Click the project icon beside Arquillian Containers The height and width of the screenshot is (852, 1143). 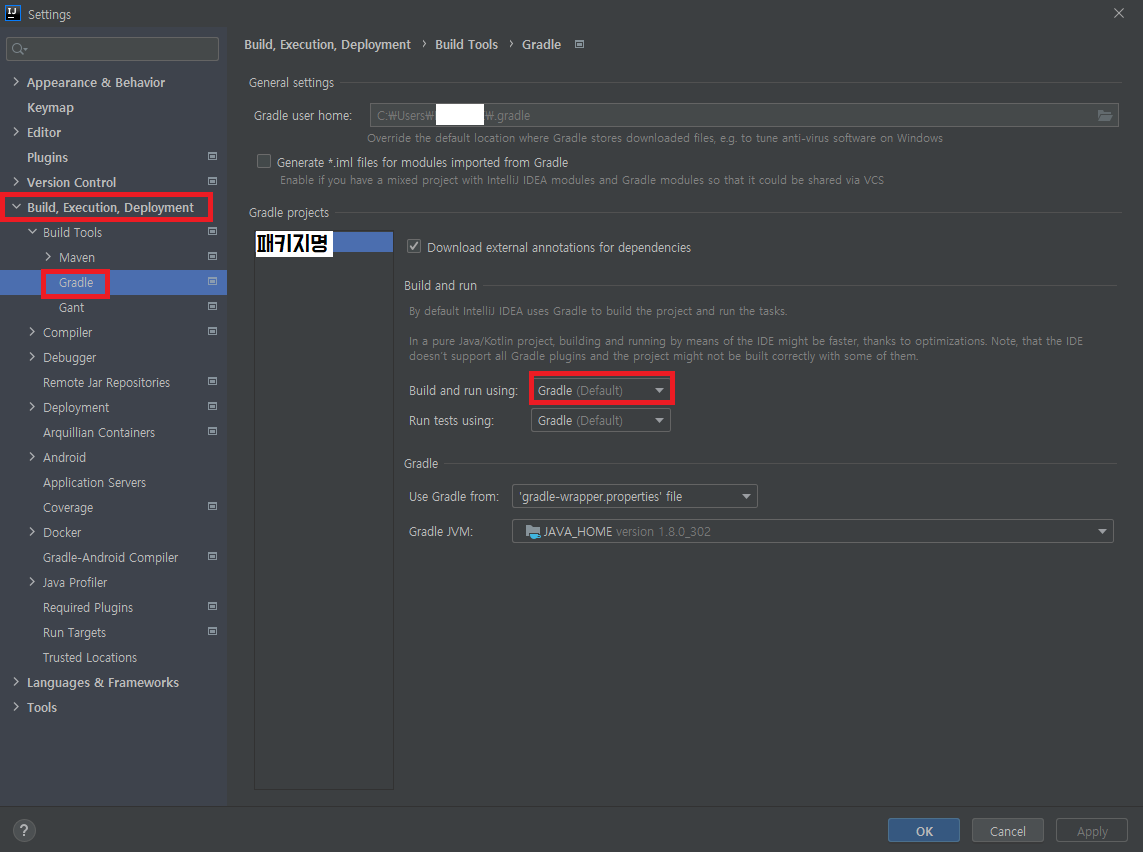213,431
